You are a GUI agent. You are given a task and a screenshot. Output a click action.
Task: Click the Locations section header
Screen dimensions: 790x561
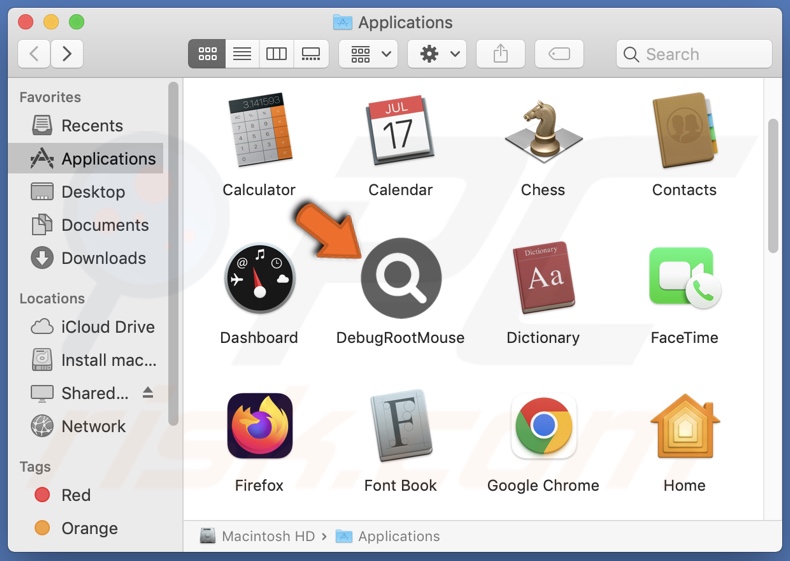52,298
